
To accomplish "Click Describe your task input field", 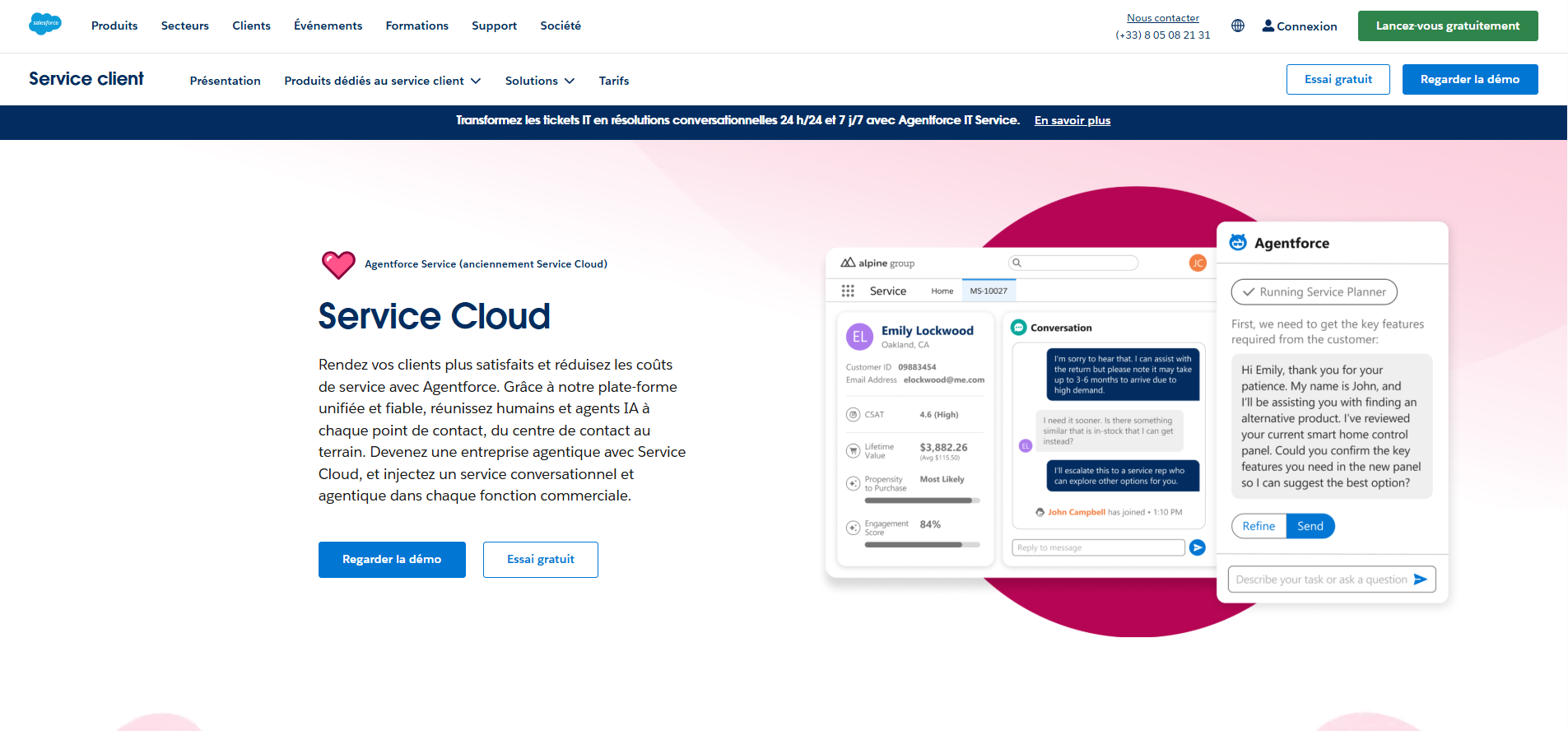I will click(x=1332, y=580).
